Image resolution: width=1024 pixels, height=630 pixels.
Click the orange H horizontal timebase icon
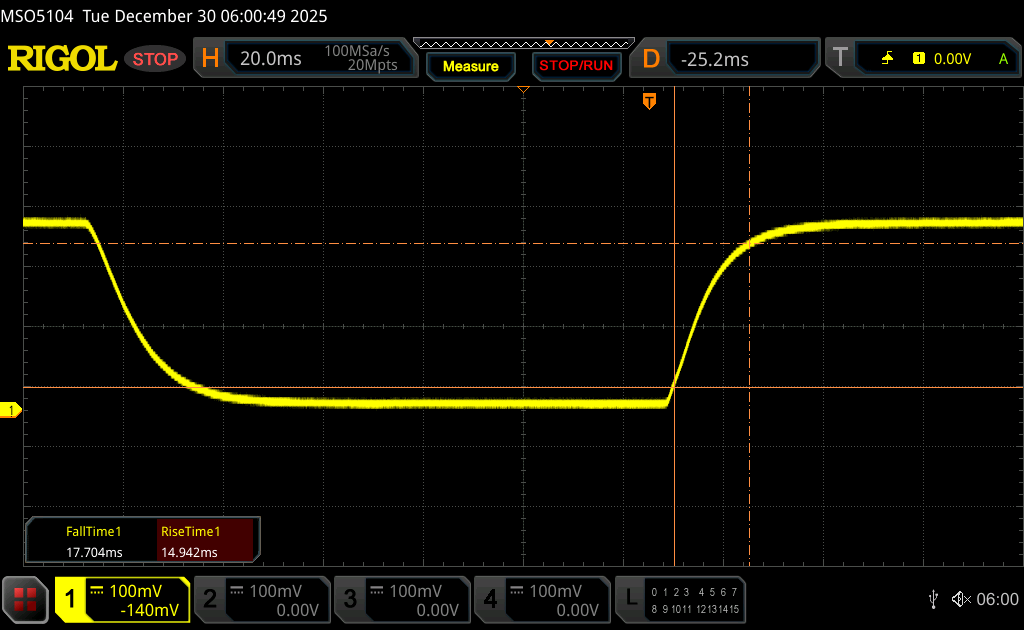tap(210, 59)
